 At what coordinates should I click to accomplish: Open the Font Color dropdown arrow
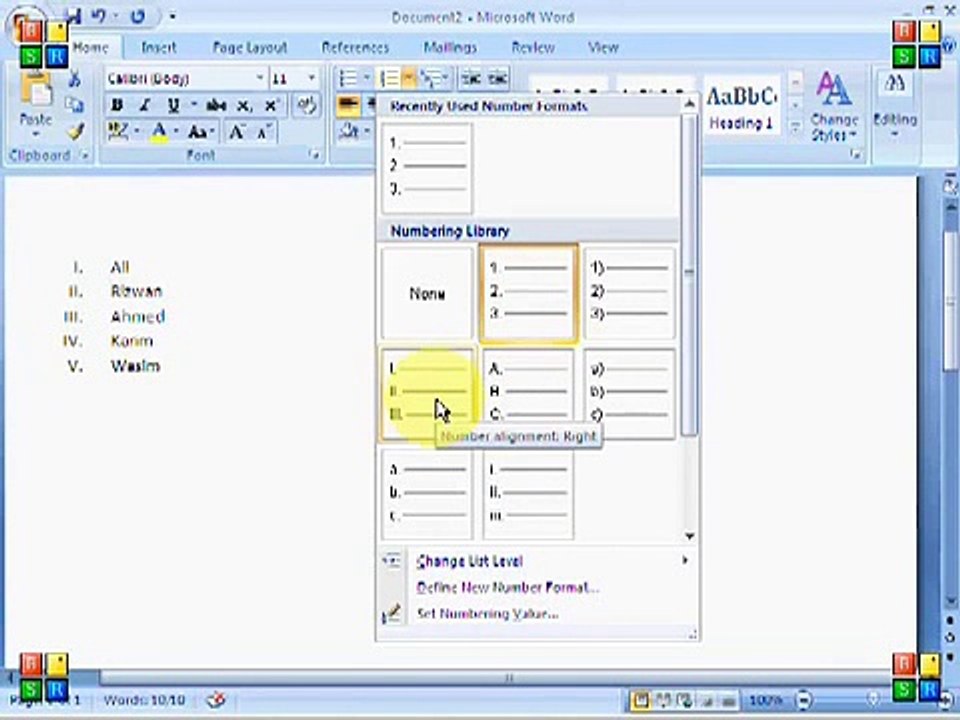click(176, 132)
